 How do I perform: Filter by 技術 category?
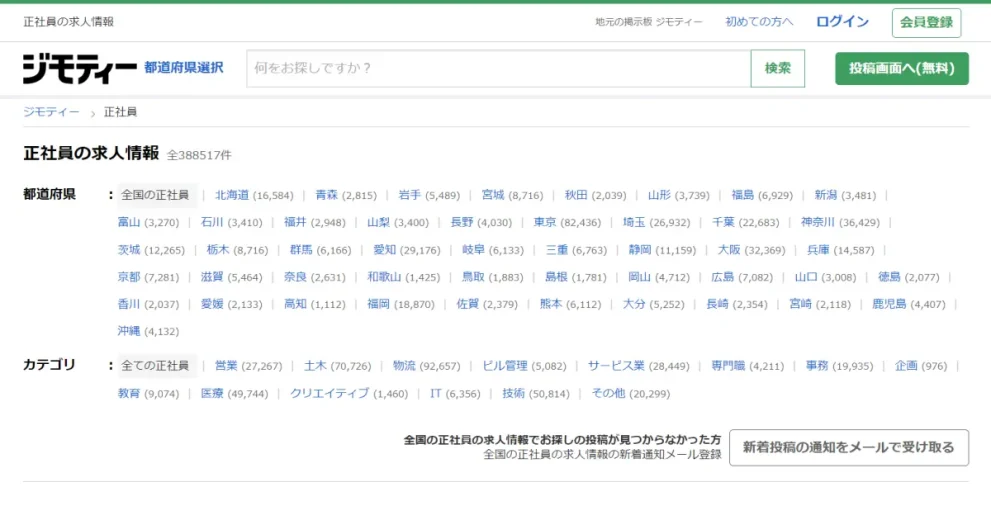pyautogui.click(x=514, y=394)
